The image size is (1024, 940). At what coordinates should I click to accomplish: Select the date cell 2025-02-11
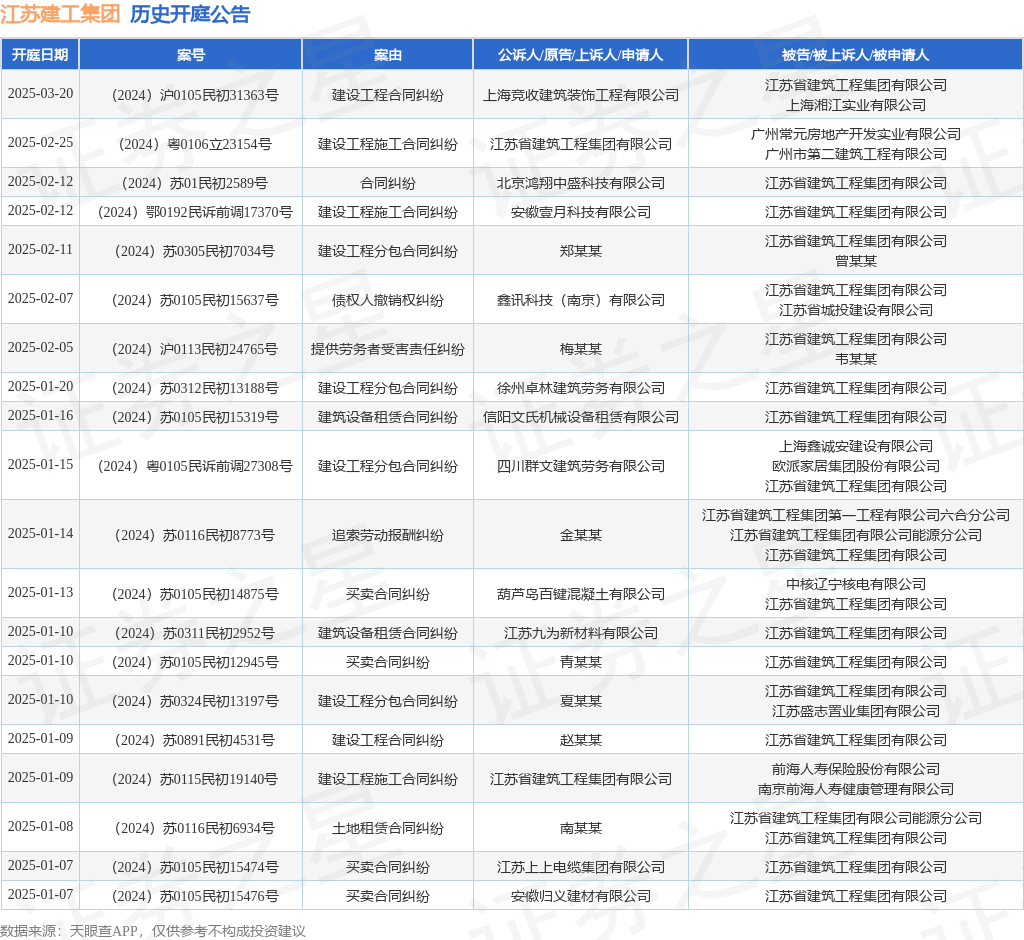tap(40, 250)
